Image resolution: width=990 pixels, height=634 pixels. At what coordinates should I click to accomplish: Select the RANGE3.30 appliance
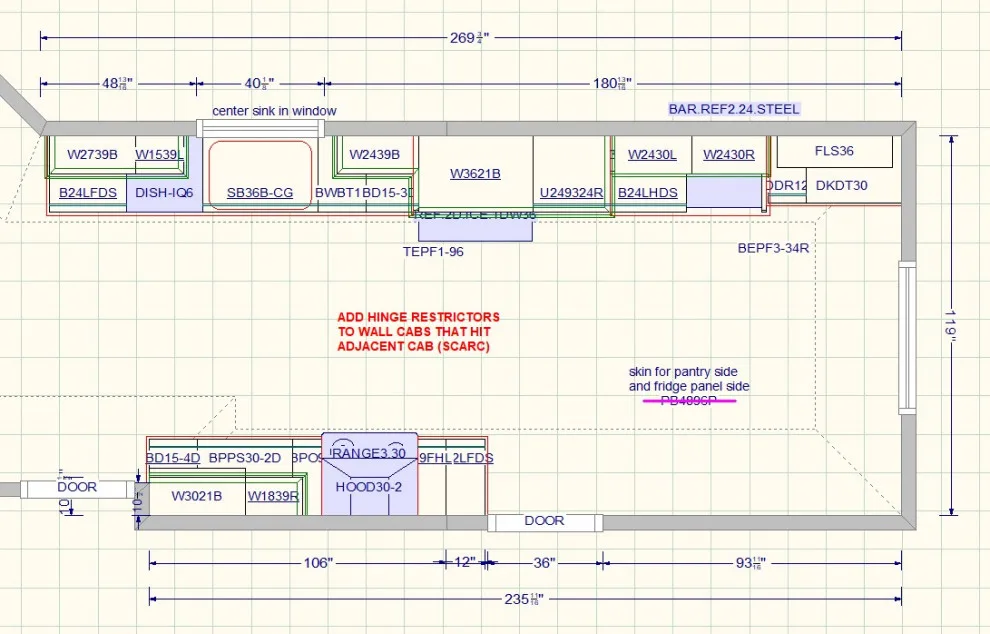tap(369, 453)
